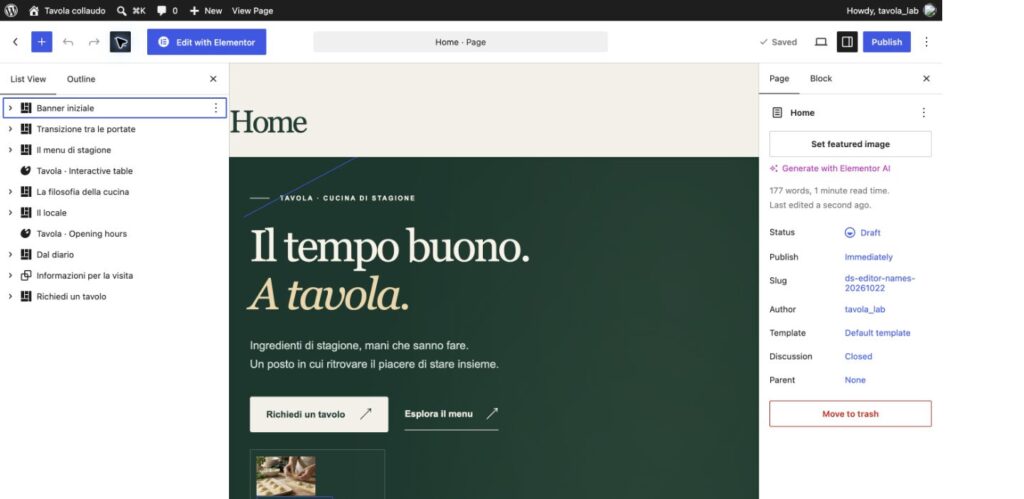Click Tavola - Opening hours block icon
Viewport: 1024px width, 499px height.
pyautogui.click(x=26, y=233)
